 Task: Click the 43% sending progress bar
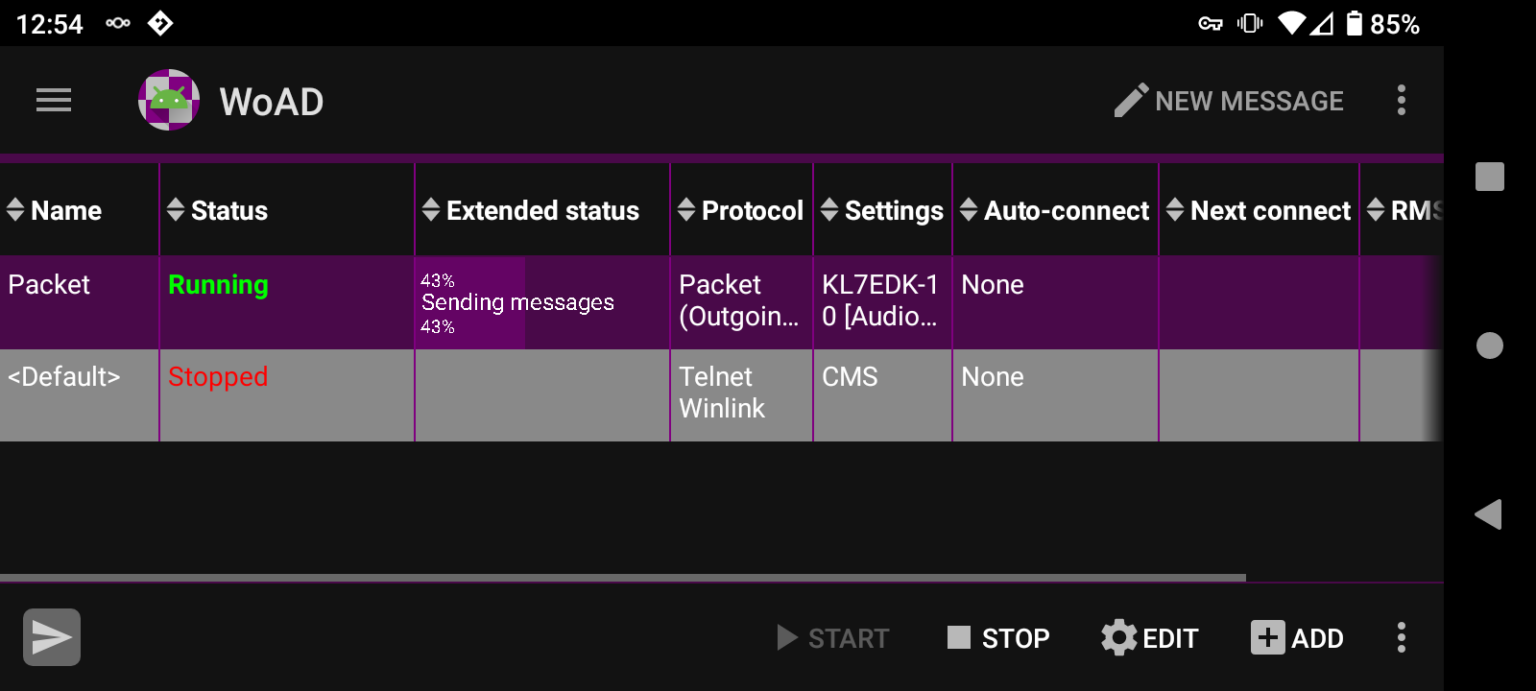tap(470, 303)
